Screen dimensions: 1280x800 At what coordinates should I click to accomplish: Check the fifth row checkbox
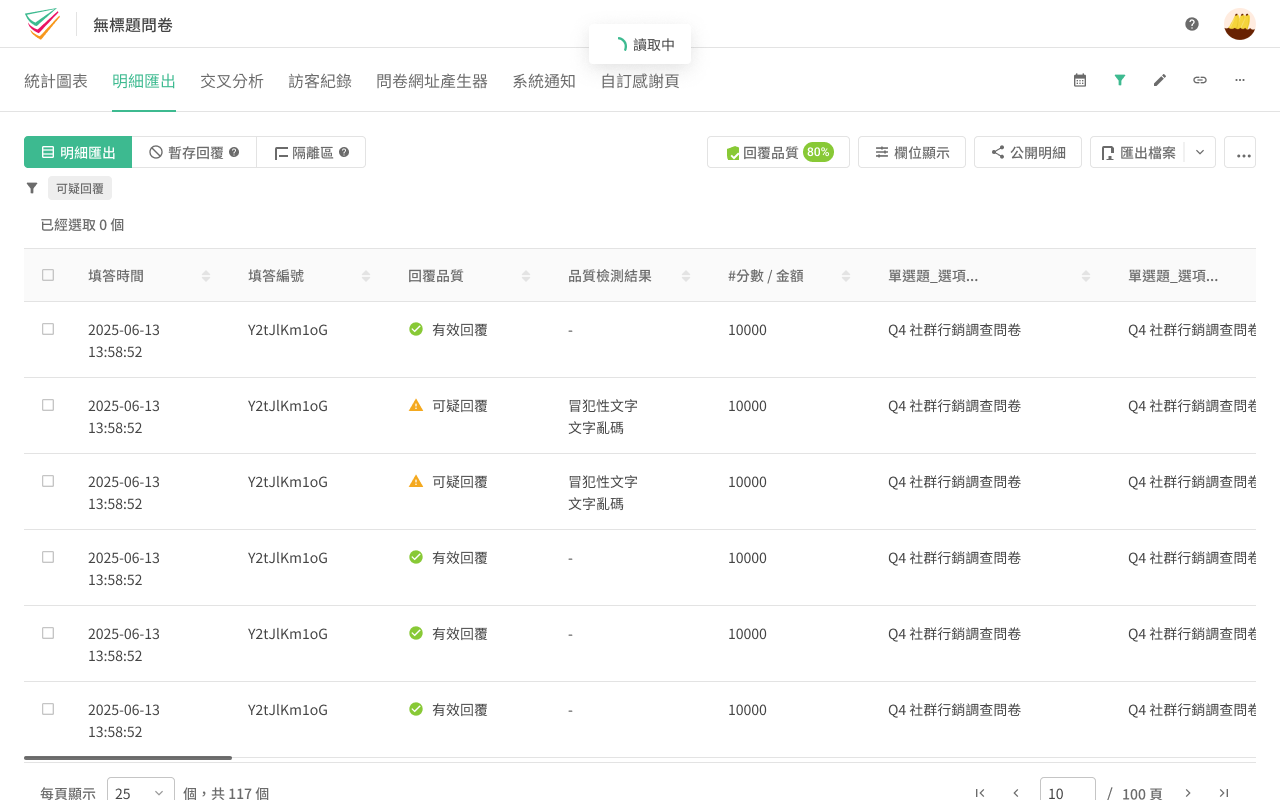pyautogui.click(x=48, y=633)
